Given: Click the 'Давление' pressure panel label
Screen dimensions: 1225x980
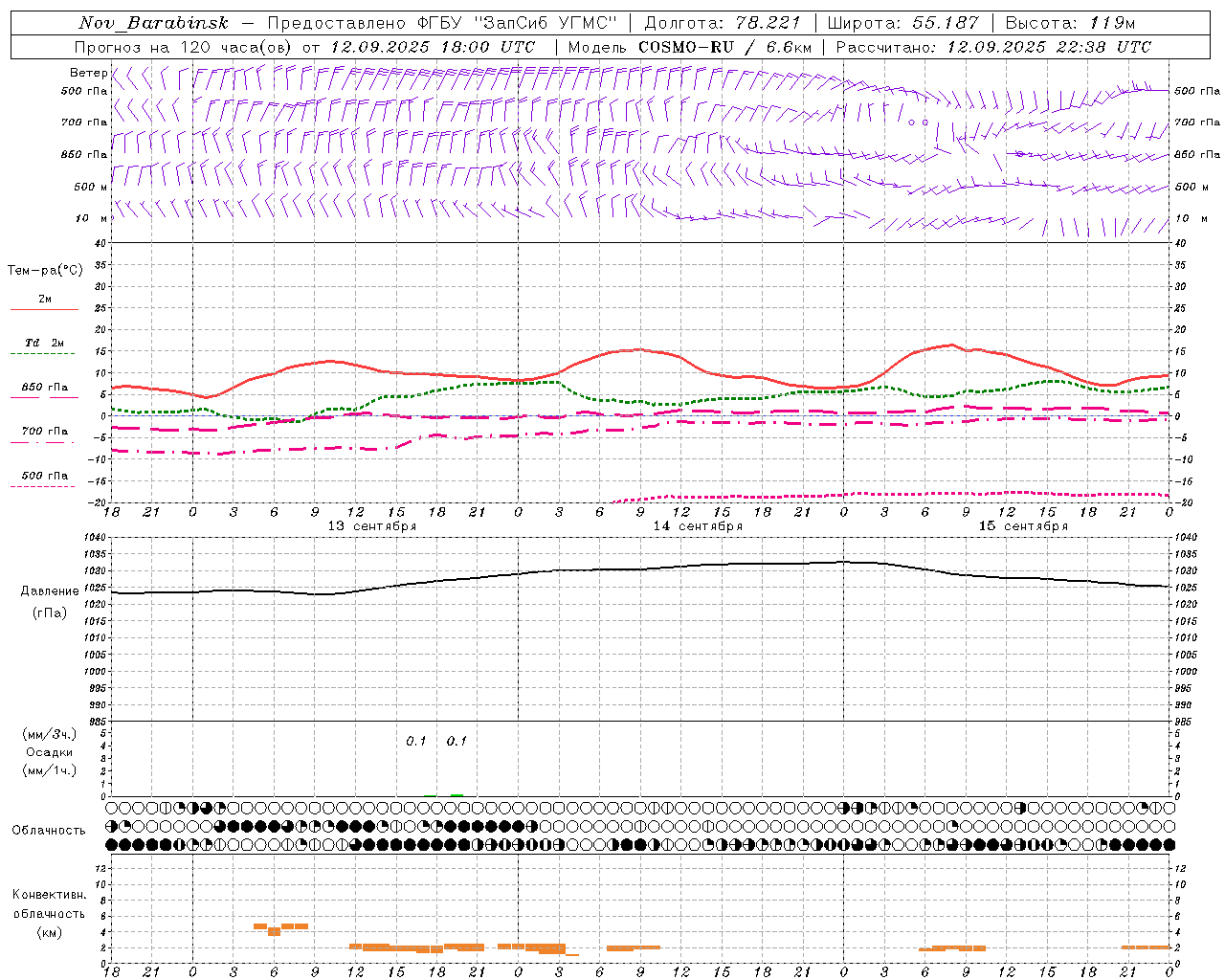Looking at the screenshot, I should [x=50, y=591].
